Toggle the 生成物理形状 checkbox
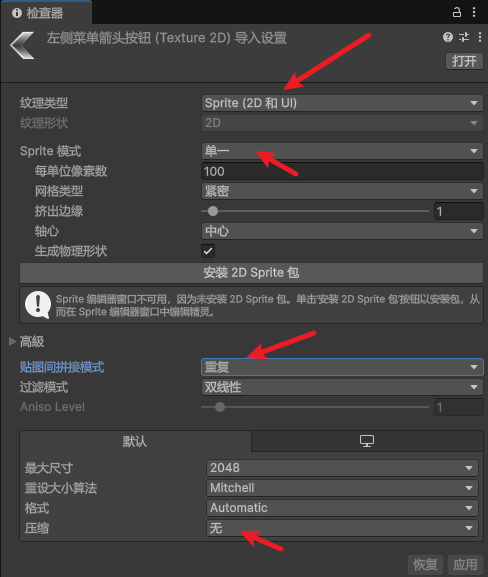 [208, 251]
